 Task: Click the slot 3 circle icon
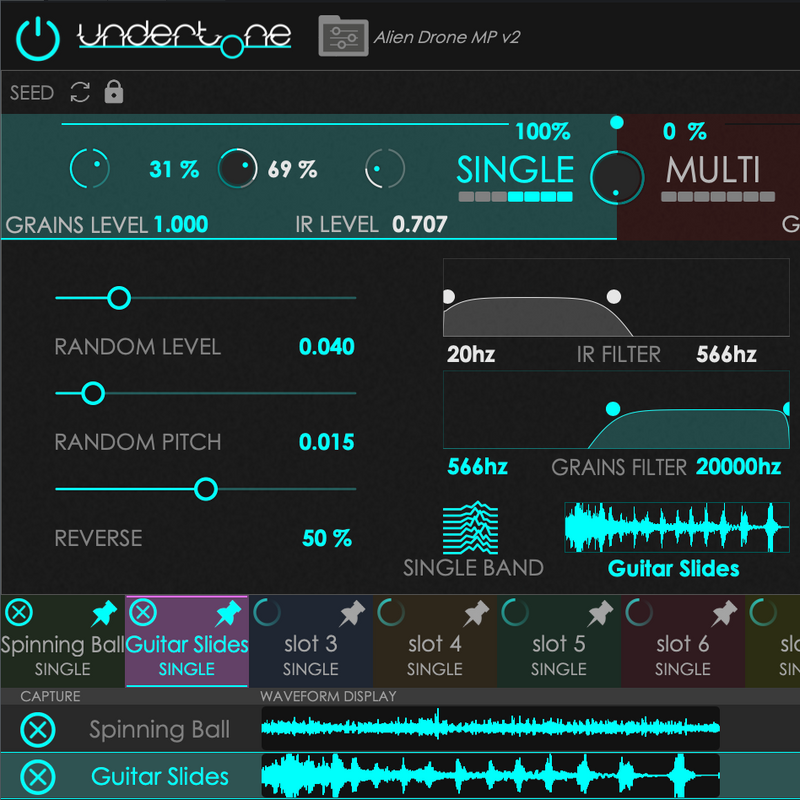[267, 612]
